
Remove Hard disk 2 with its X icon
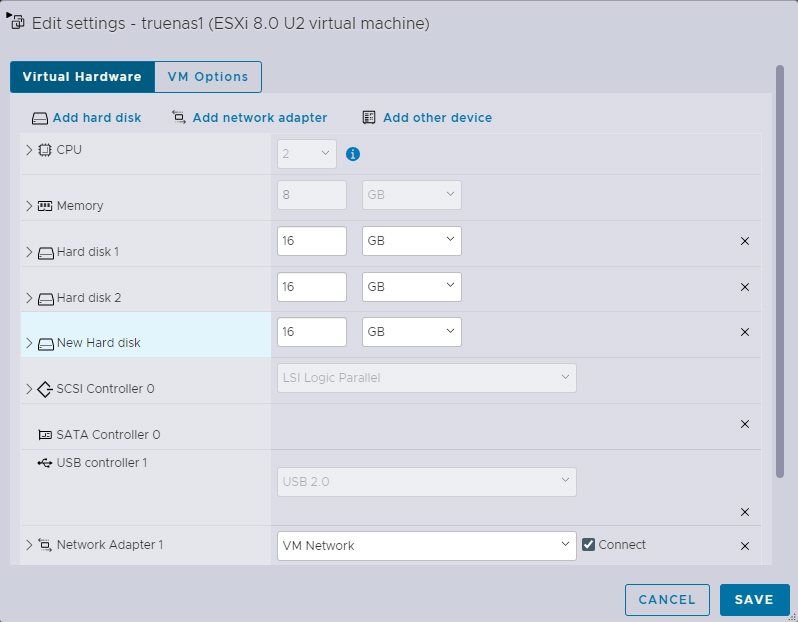744,287
